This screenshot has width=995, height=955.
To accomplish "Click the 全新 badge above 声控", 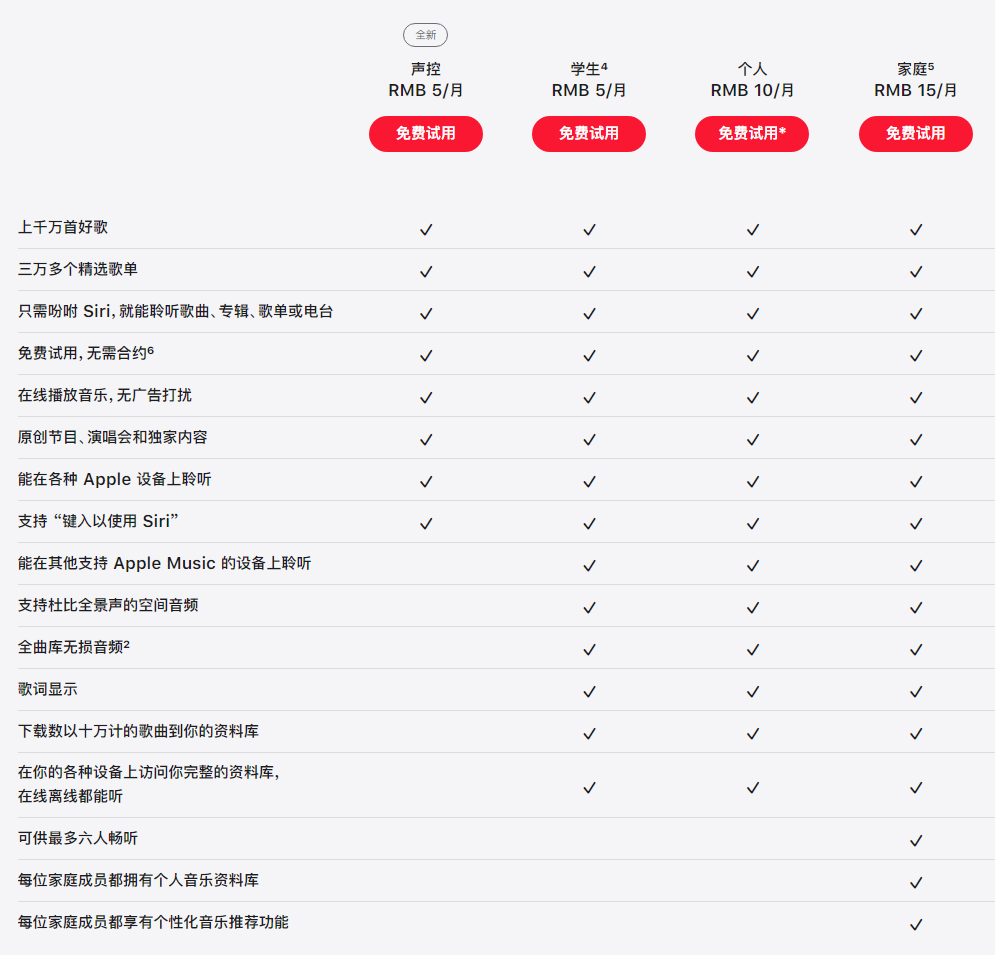I will (425, 35).
